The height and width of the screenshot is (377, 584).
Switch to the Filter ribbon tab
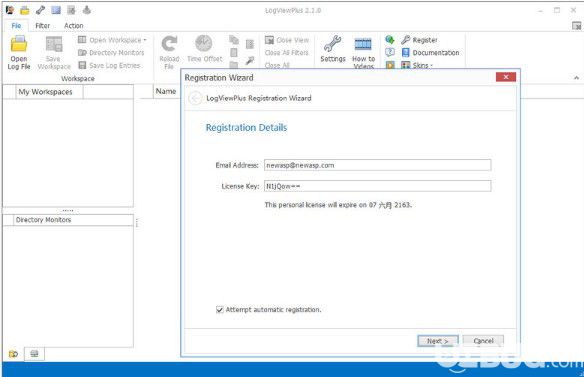42,26
